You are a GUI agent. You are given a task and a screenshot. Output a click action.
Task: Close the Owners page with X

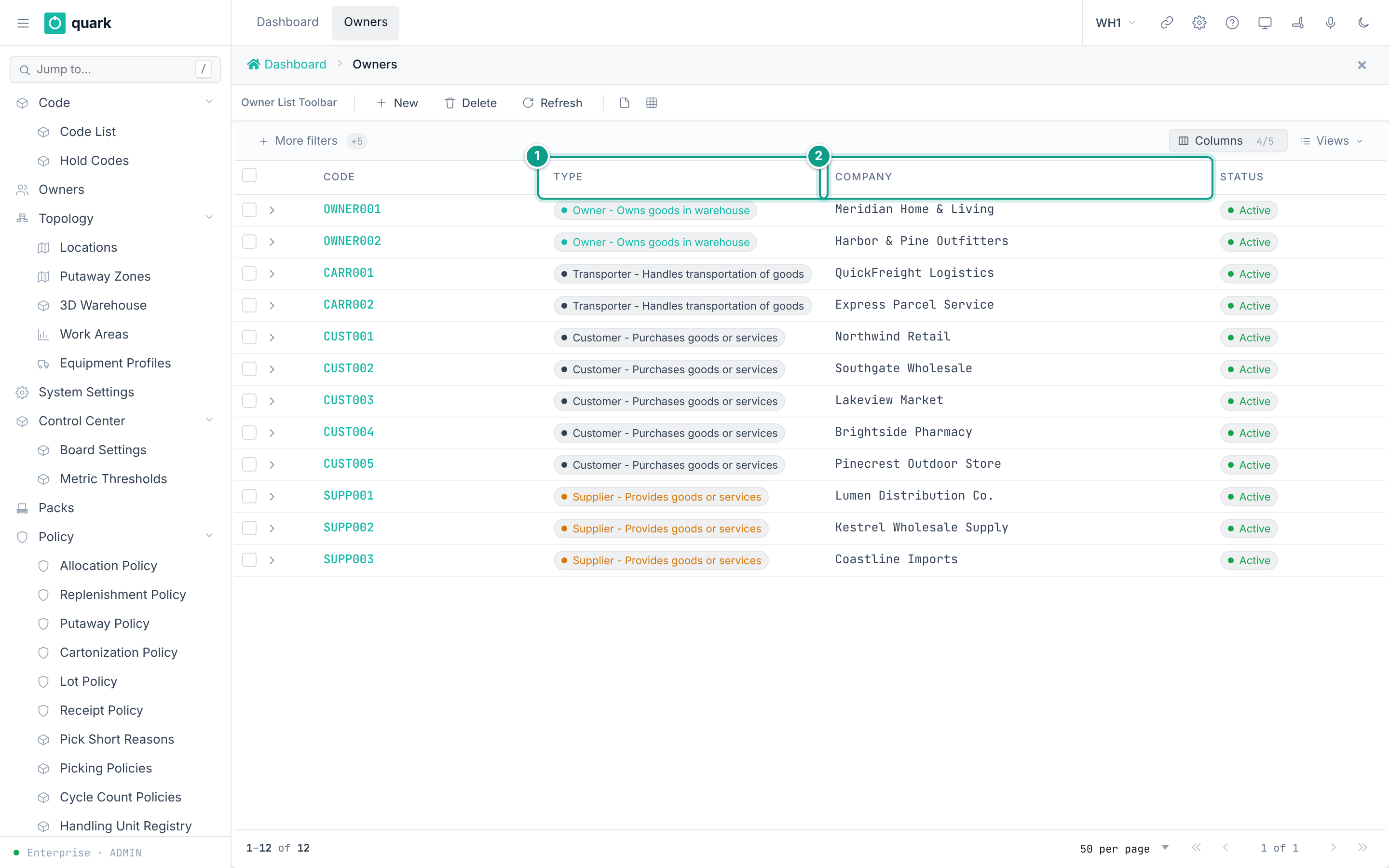click(1362, 65)
